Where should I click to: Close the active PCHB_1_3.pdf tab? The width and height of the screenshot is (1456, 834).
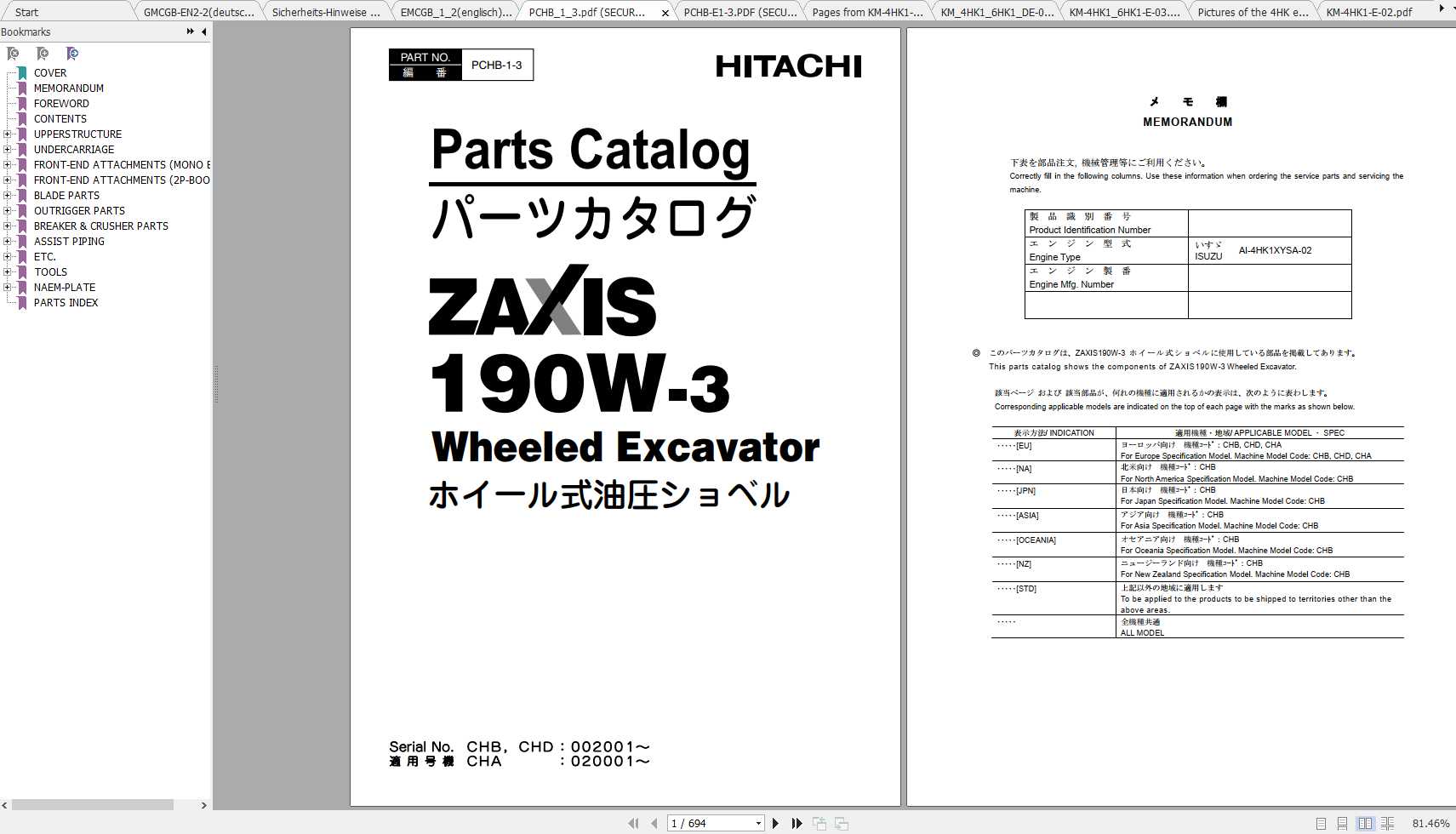click(665, 13)
